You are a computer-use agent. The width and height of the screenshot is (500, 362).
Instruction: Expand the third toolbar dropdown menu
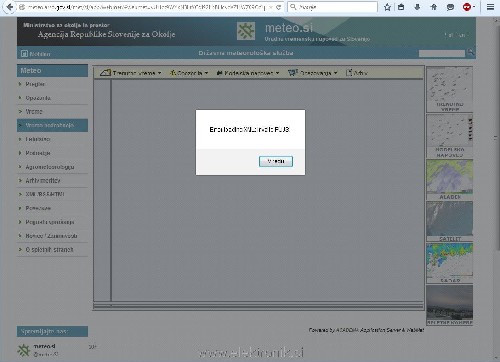(x=248, y=73)
